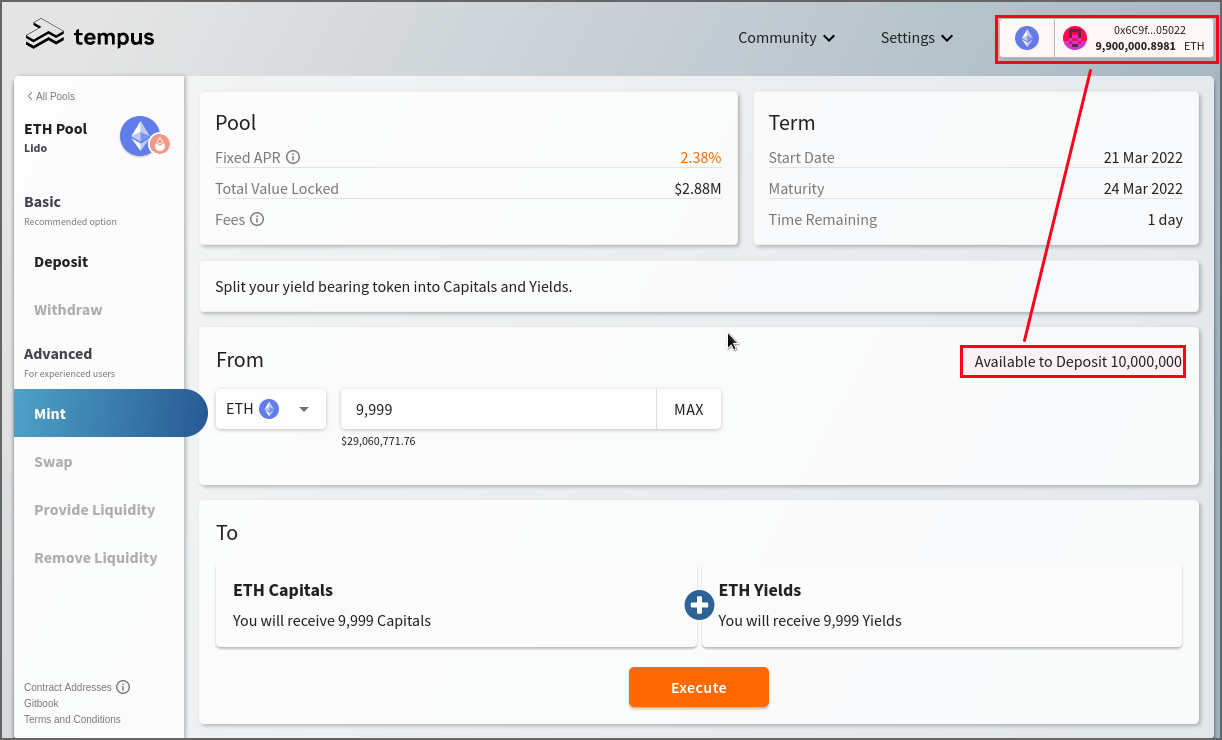Click the 21 Mar 2022 start date
The width and height of the screenshot is (1222, 740).
click(x=1143, y=157)
